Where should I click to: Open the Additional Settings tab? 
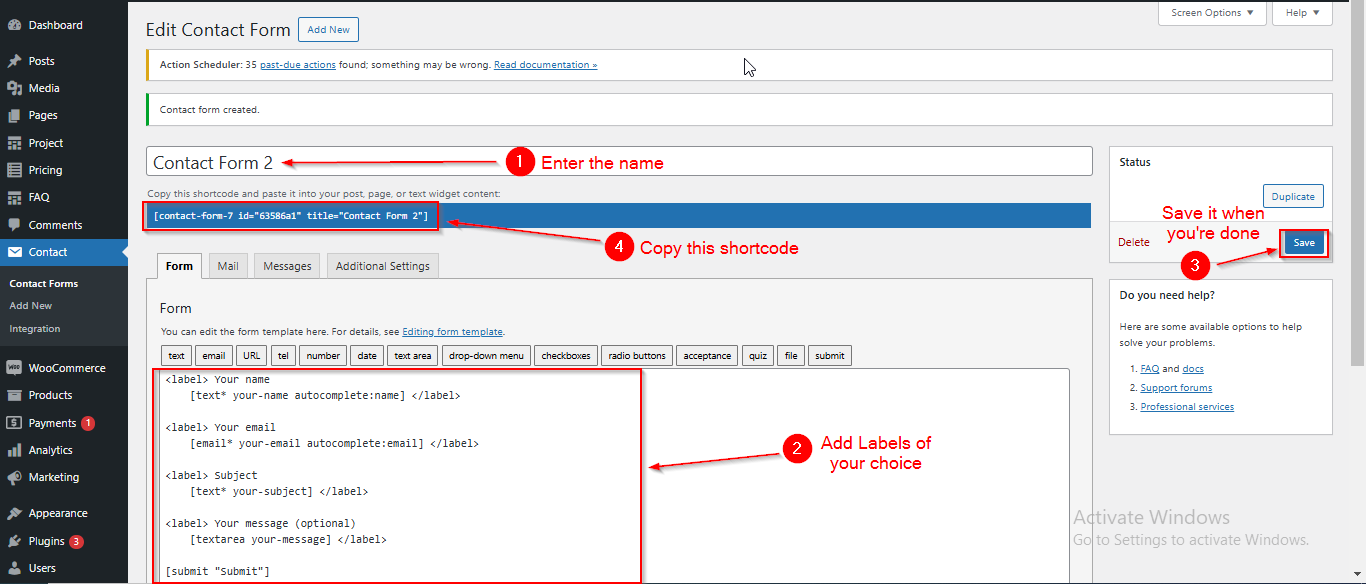(x=383, y=266)
